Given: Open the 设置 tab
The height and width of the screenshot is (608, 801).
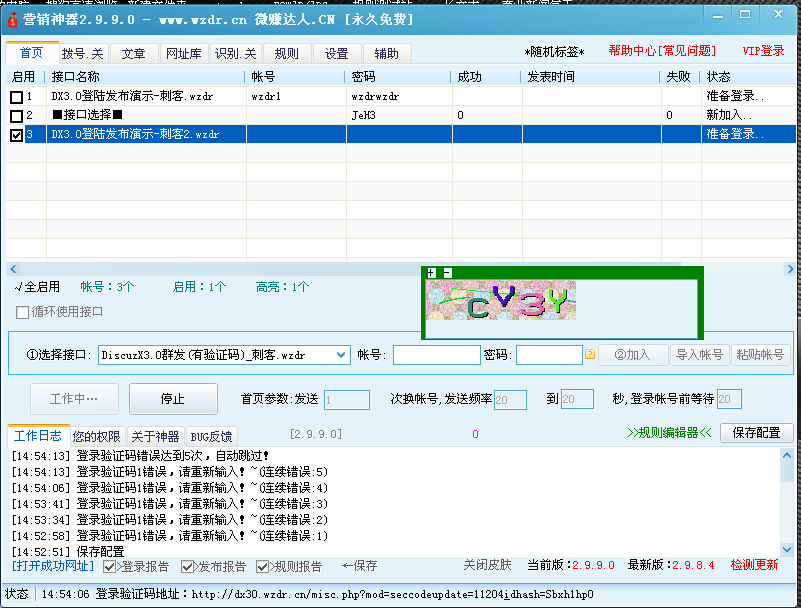Looking at the screenshot, I should 337,53.
